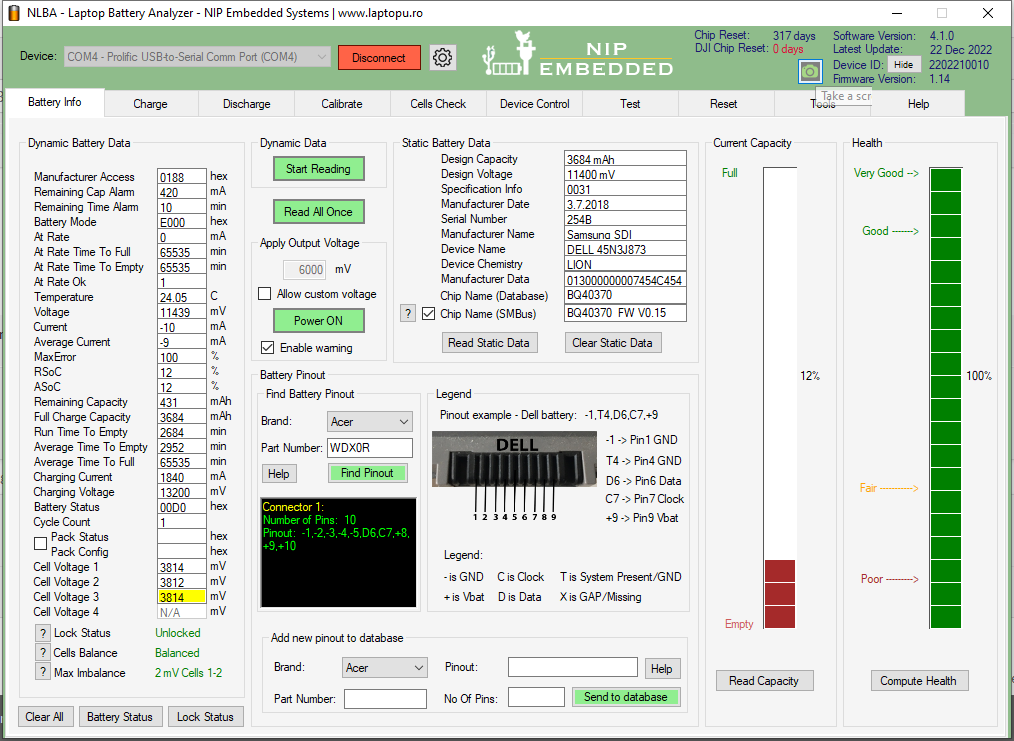Viewport: 1014px width, 741px height.
Task: Toggle the Allow custom voltage checkbox
Action: [x=264, y=294]
